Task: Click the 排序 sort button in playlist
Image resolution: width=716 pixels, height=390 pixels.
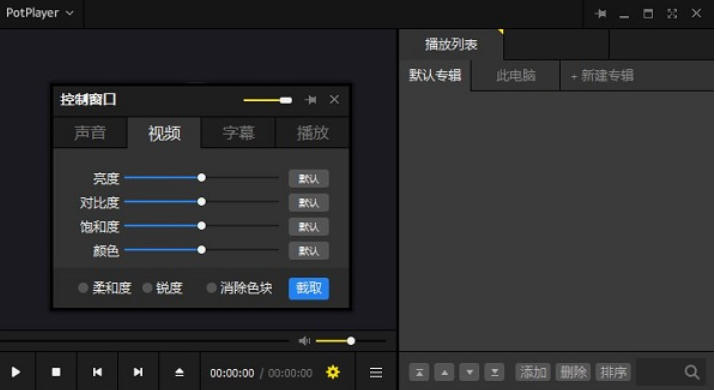Action: tap(613, 372)
